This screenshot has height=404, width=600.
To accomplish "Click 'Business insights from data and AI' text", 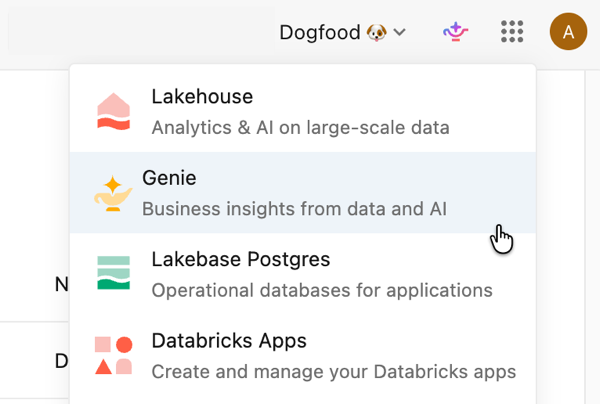I will (294, 209).
